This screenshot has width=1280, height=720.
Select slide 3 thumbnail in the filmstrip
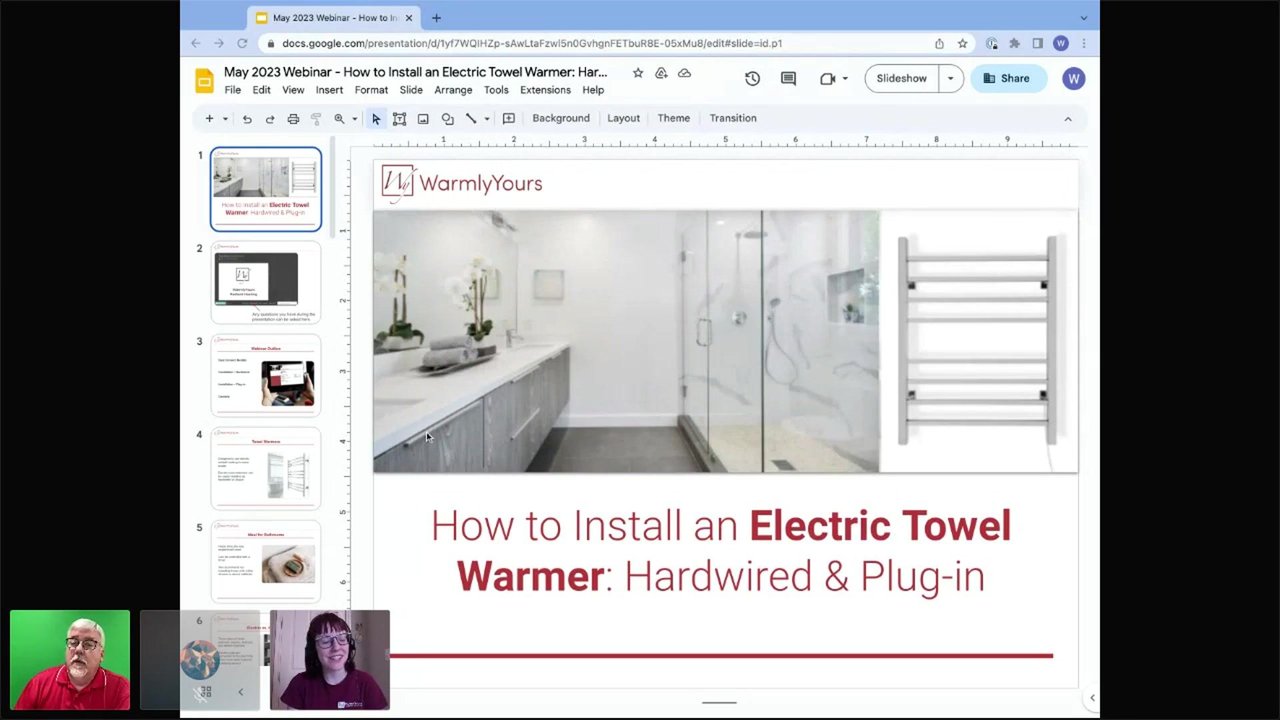point(265,375)
